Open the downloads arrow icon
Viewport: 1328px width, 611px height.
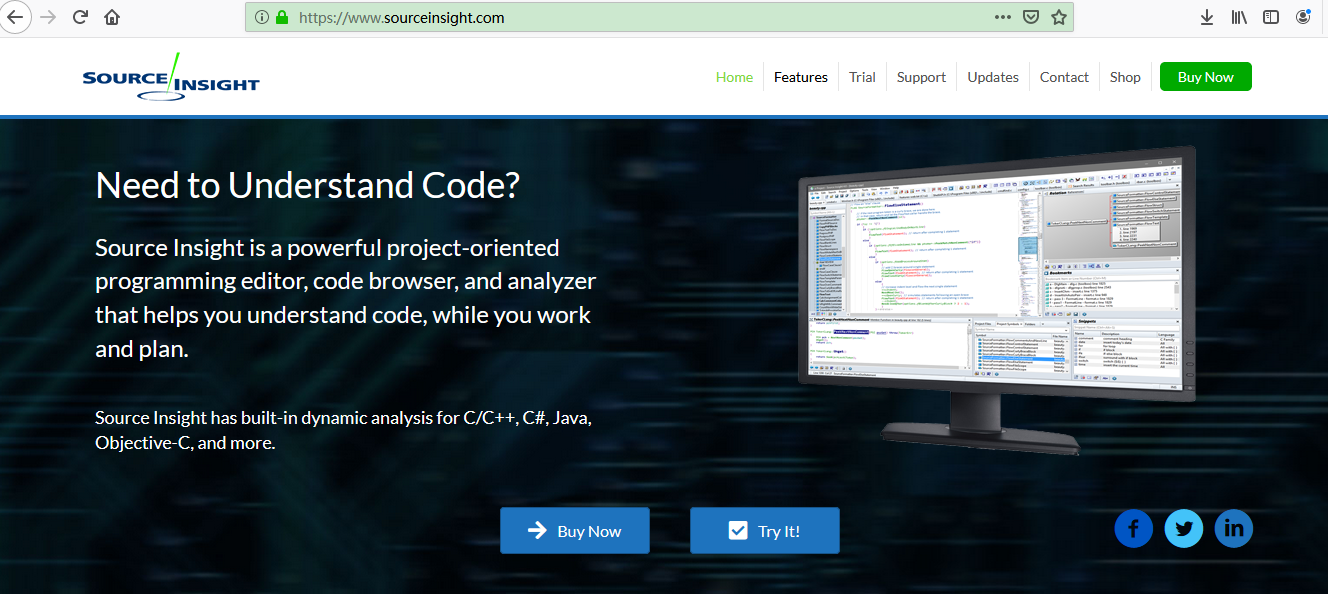coord(1207,17)
